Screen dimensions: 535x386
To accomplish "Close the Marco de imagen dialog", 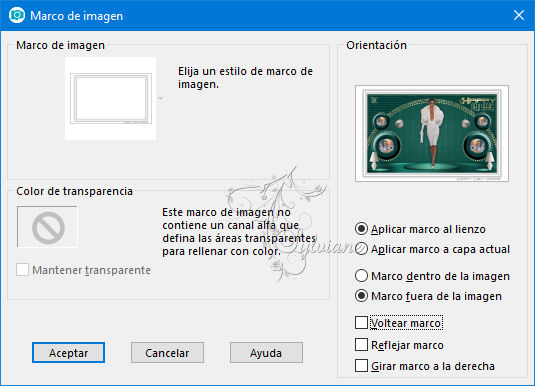I will pyautogui.click(x=519, y=15).
